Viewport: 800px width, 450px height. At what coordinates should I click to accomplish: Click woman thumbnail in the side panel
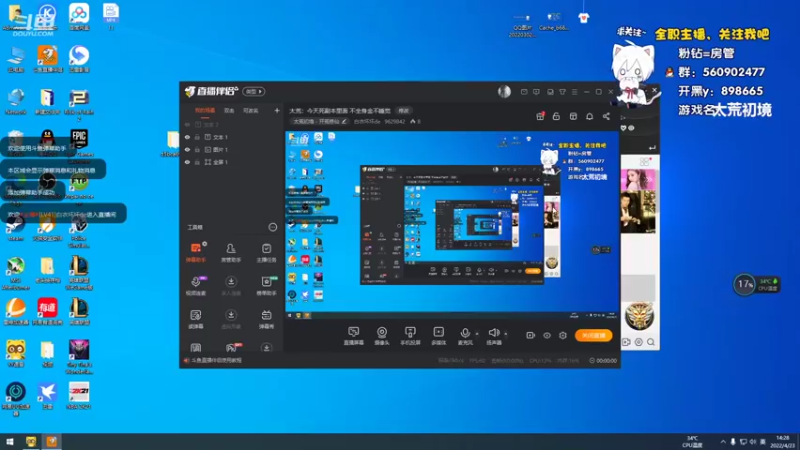637,180
